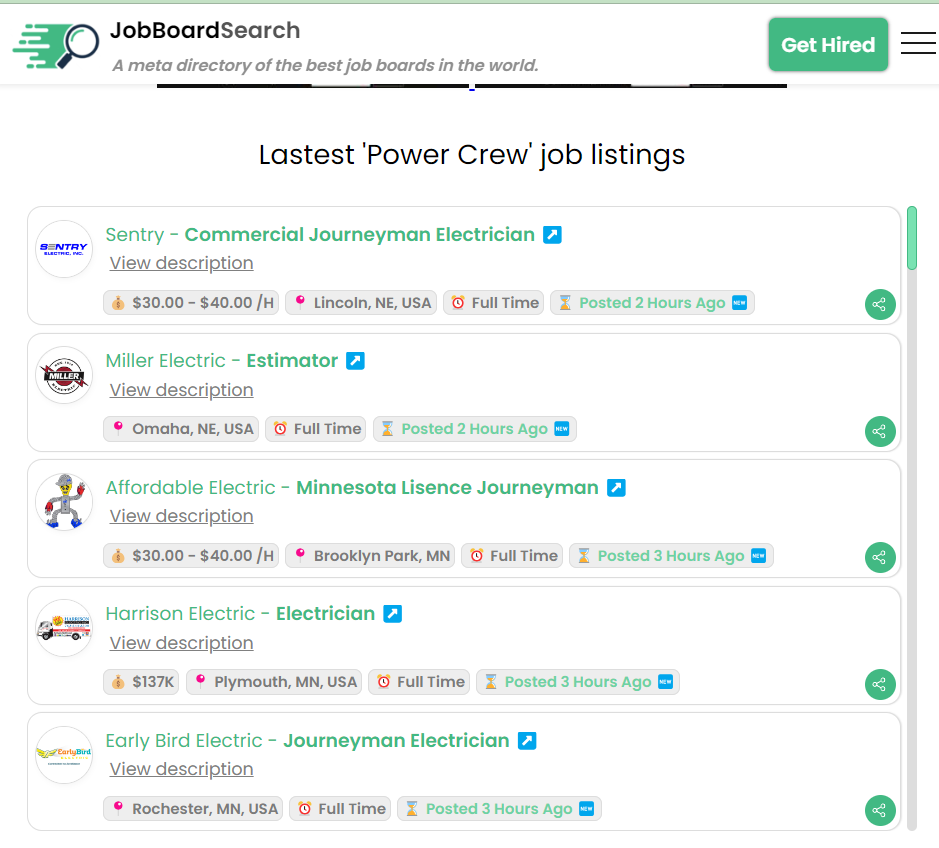
Task: Click Sentry's $30.00 - $40.00 /H salary tag
Action: click(191, 303)
